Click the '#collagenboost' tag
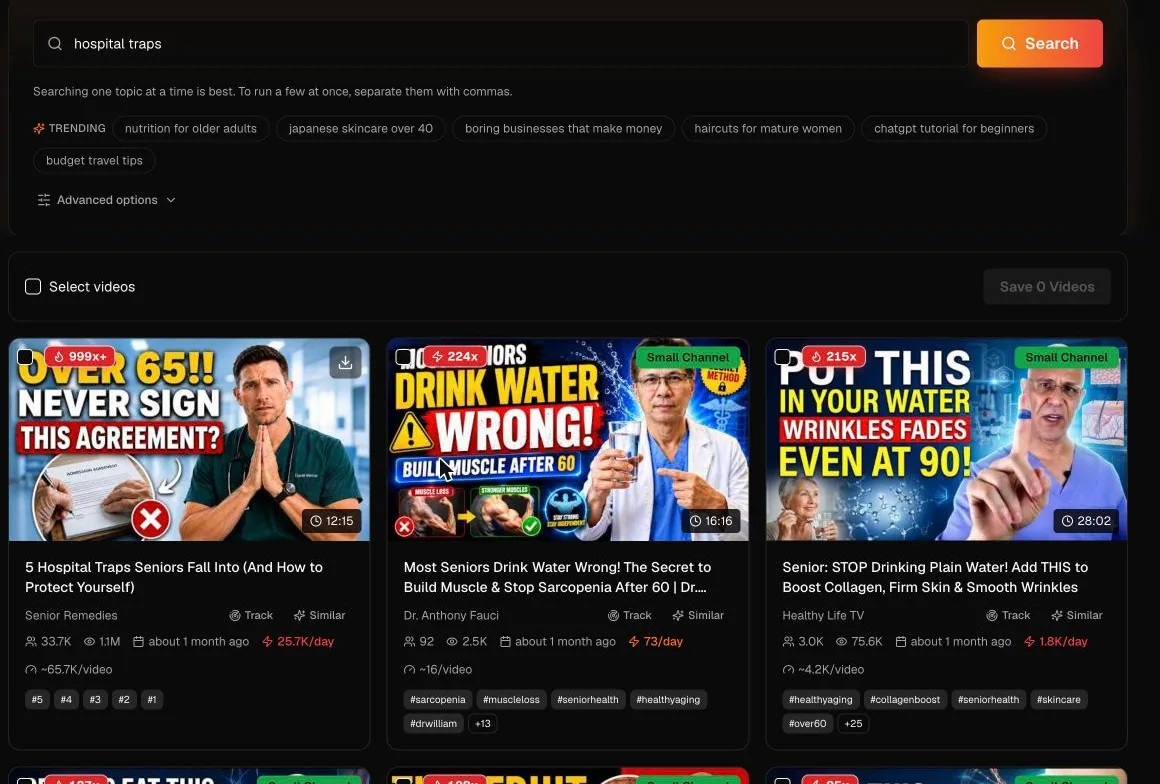The image size is (1160, 784). pyautogui.click(x=905, y=700)
